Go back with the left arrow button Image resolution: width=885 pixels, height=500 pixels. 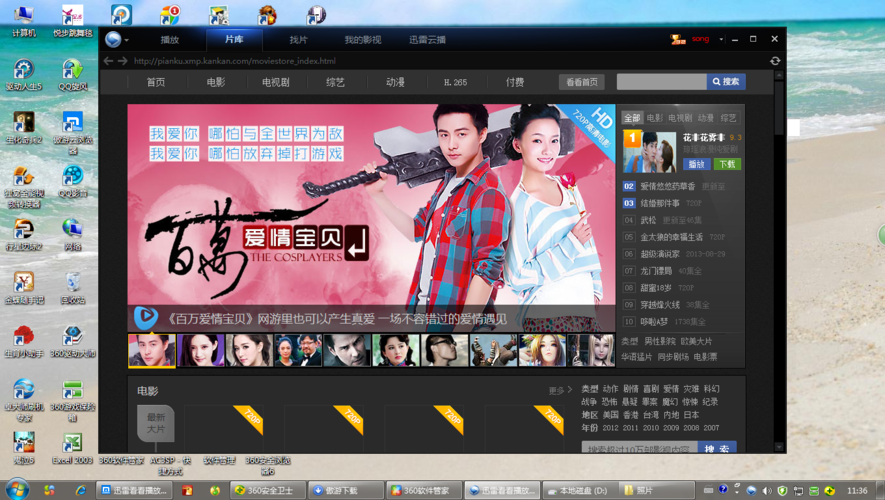(108, 60)
